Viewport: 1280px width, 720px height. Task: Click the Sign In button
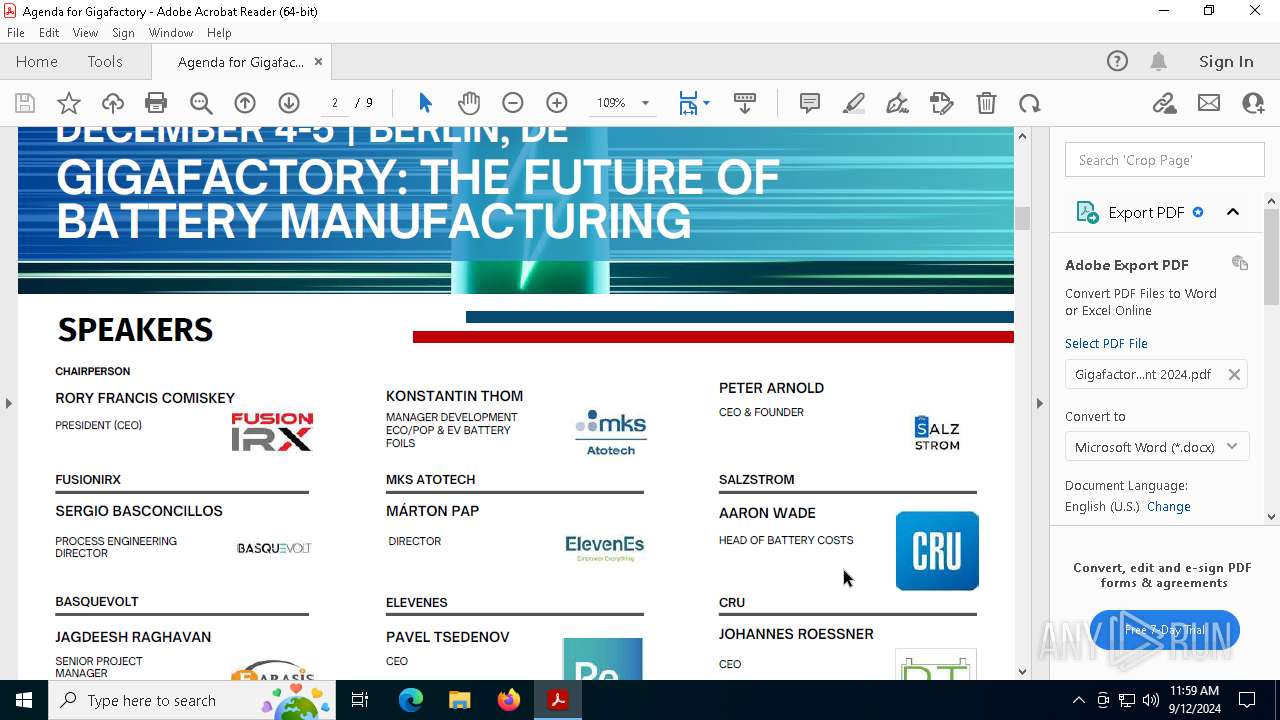(1226, 62)
